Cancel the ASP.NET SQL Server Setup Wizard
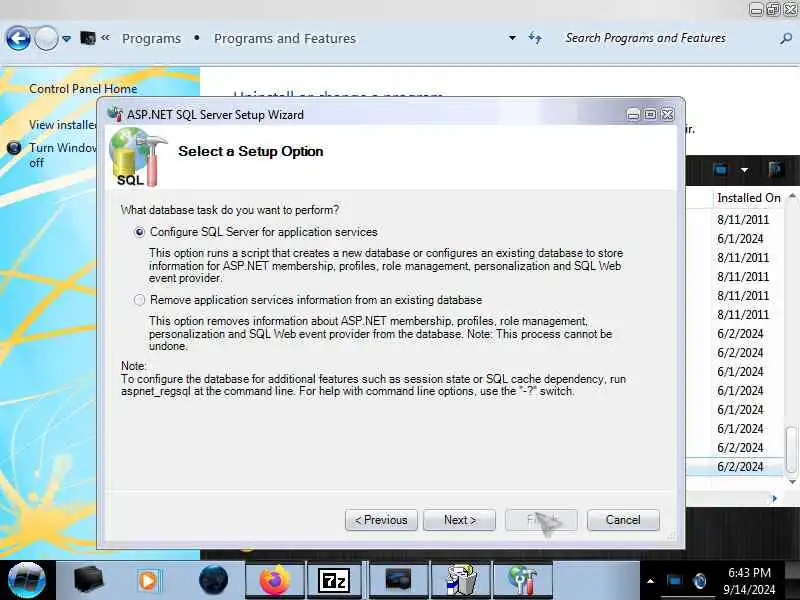 623,520
